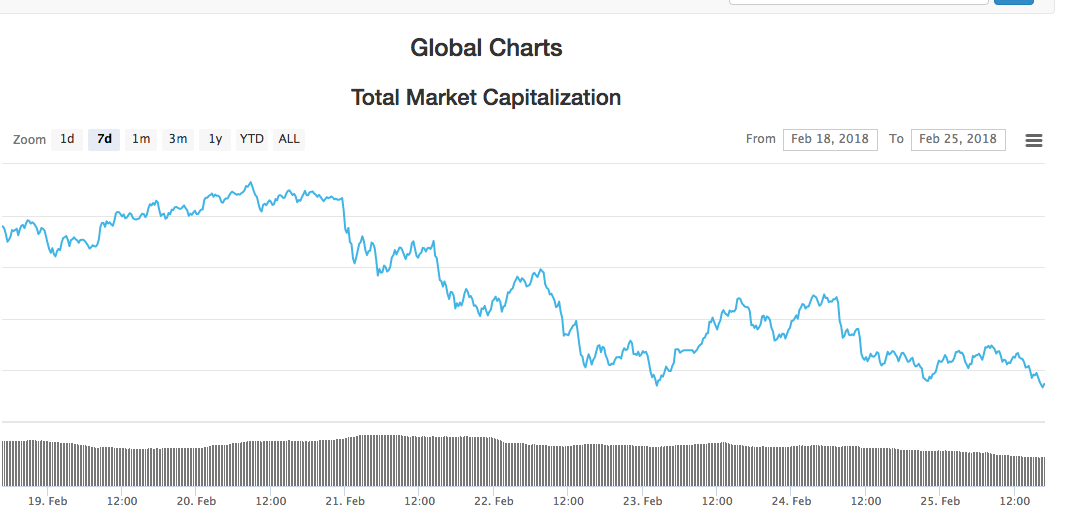Open the chart hamburger context menu

click(x=1034, y=140)
